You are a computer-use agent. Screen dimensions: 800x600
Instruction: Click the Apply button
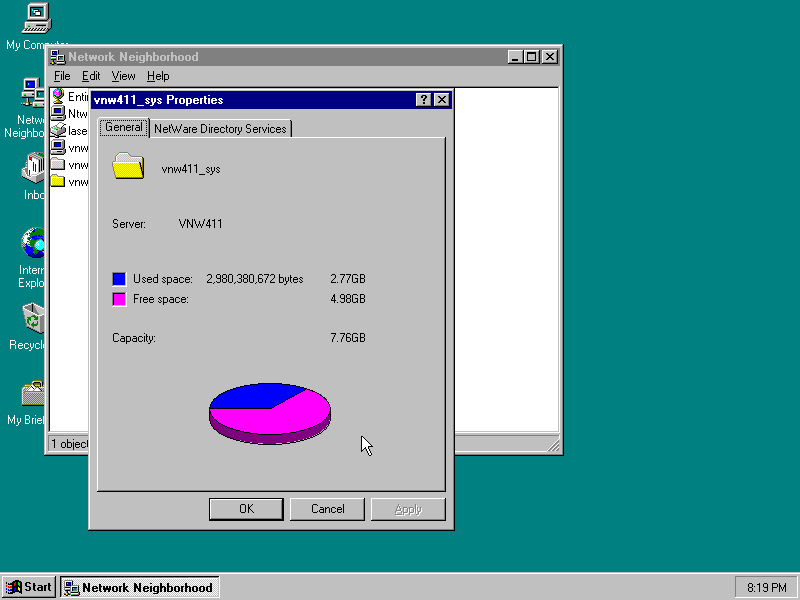(x=408, y=509)
